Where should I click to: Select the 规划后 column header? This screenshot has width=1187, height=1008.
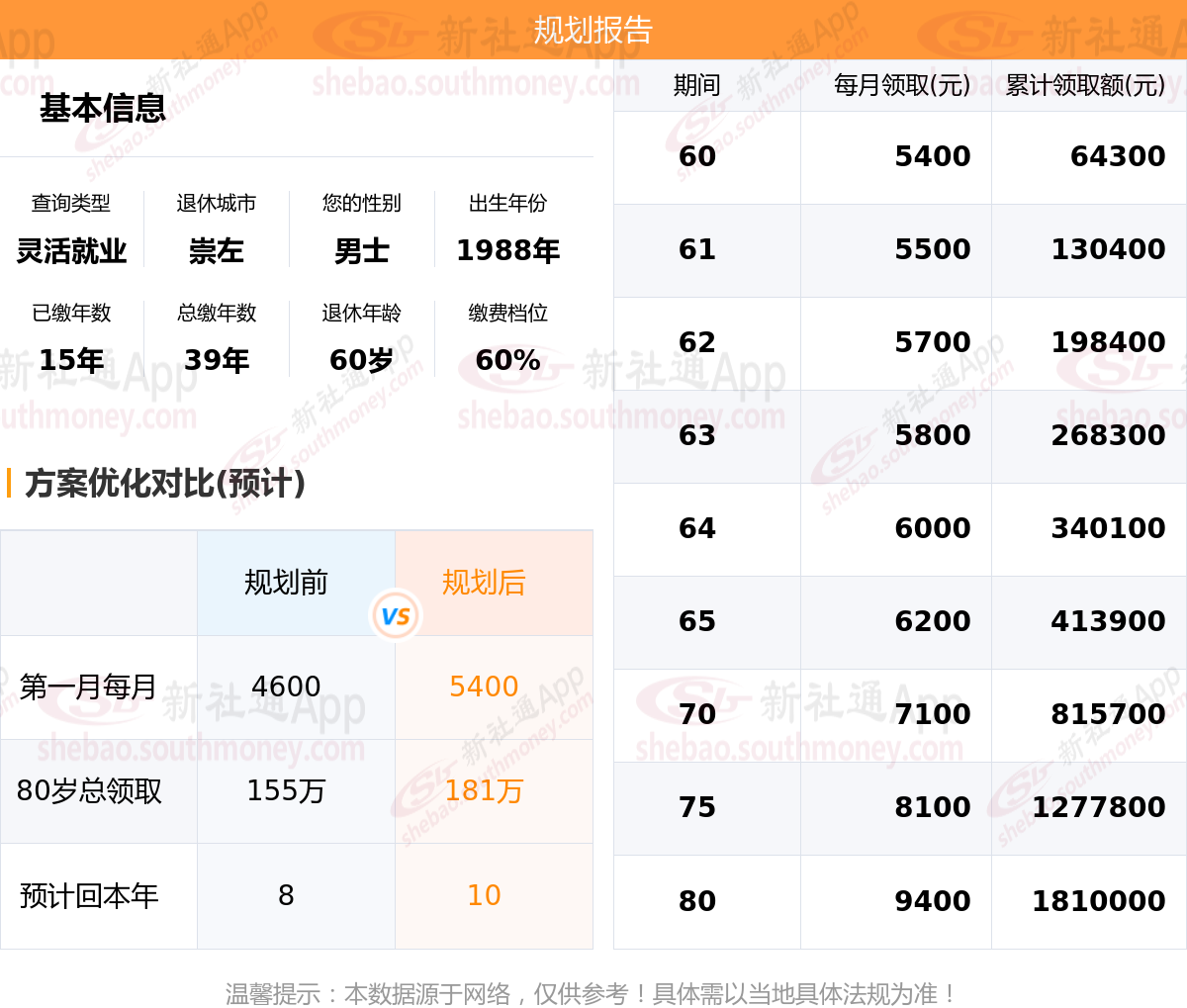(484, 583)
